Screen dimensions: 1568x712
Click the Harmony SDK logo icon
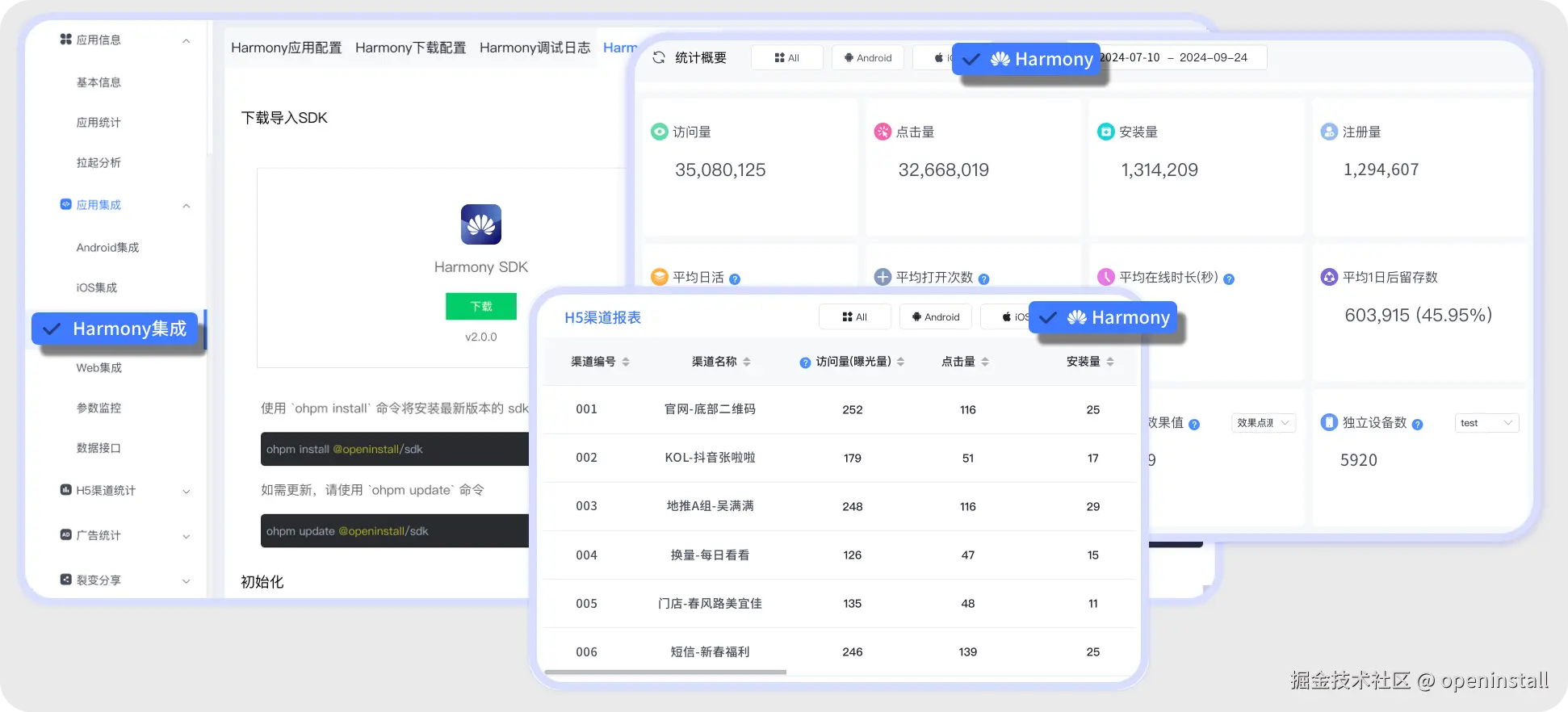coord(481,224)
